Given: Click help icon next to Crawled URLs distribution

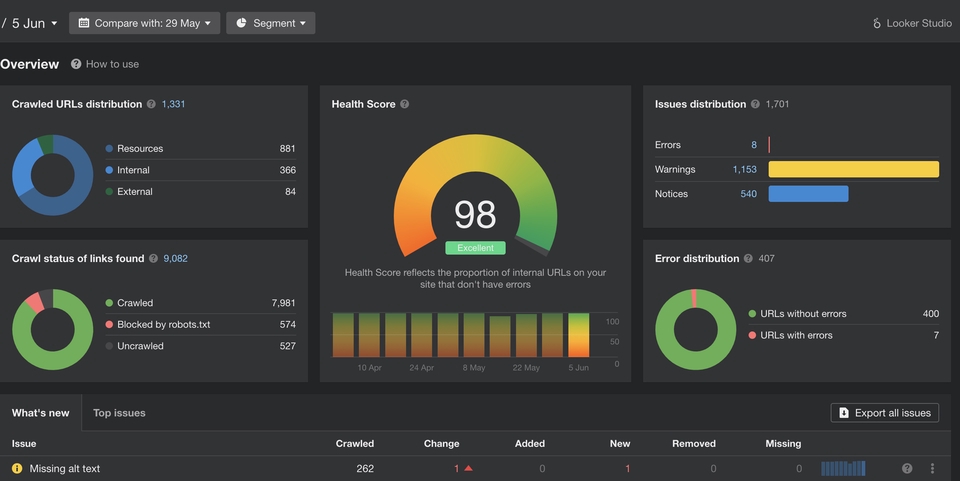Looking at the screenshot, I should 152,104.
